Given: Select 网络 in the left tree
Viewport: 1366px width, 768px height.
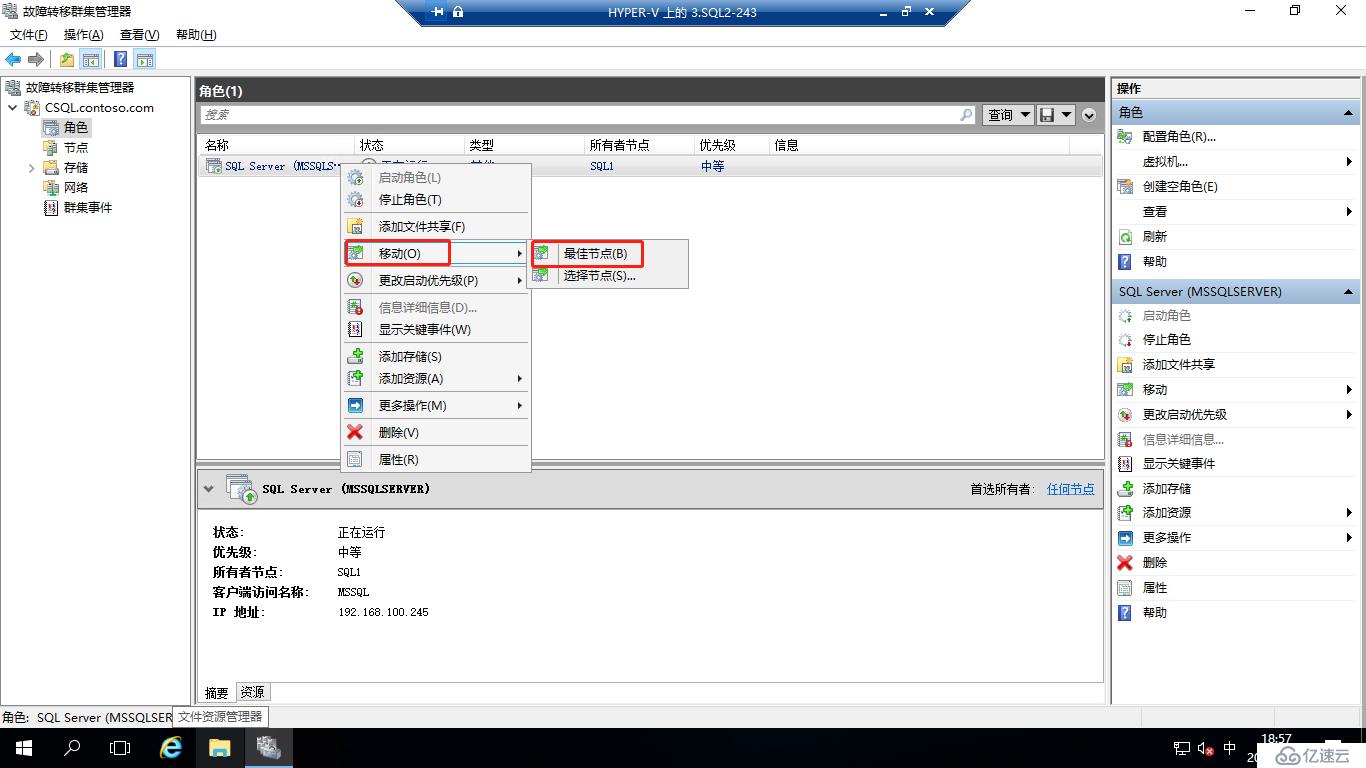Looking at the screenshot, I should pos(76,188).
